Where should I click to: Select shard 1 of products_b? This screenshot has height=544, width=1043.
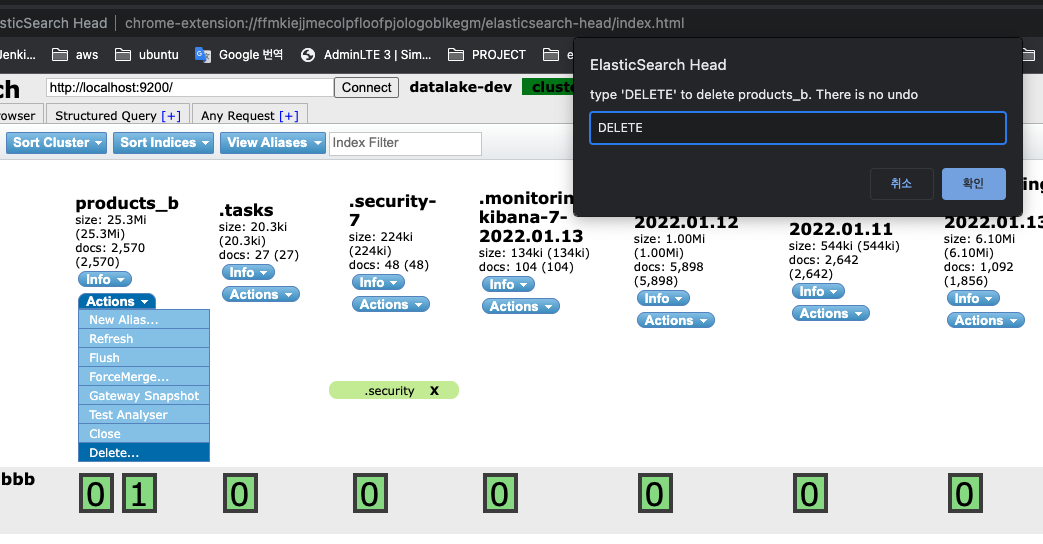pyautogui.click(x=139, y=493)
